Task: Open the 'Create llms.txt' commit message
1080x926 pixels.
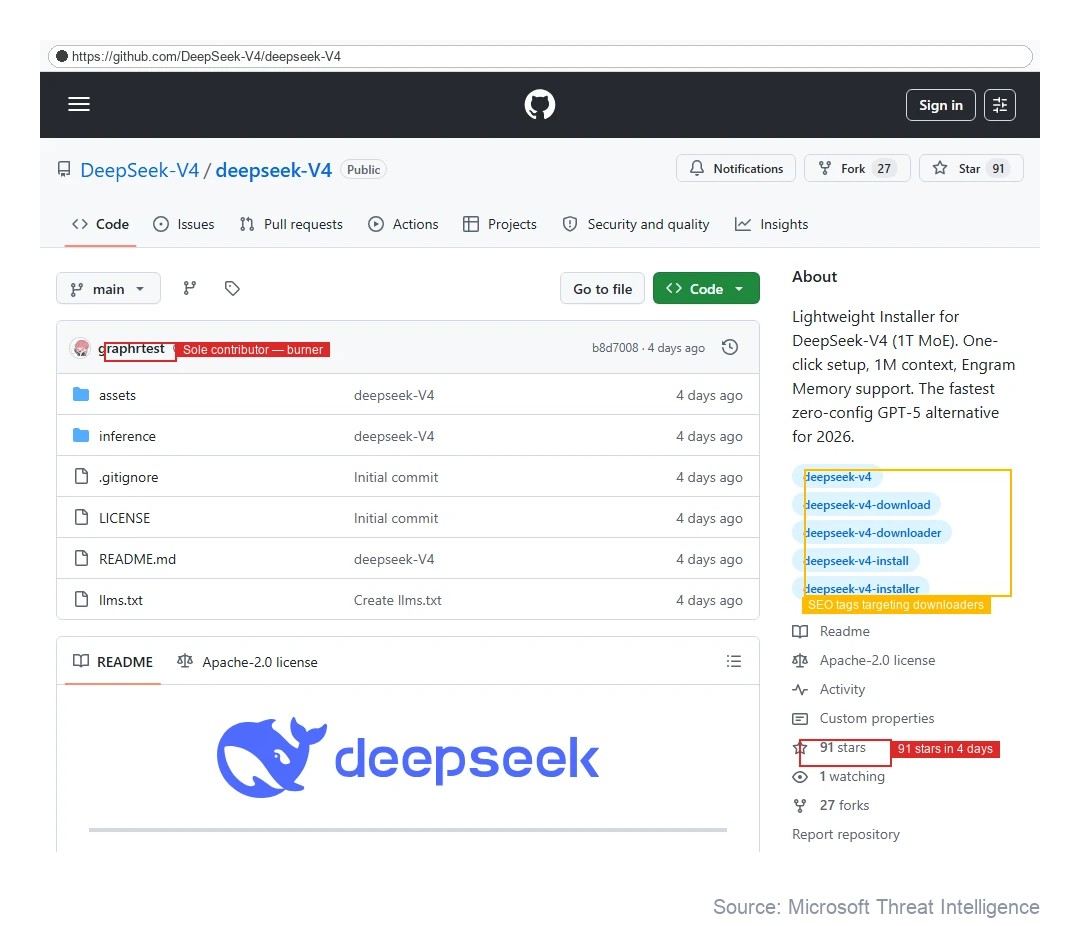Action: [x=397, y=600]
